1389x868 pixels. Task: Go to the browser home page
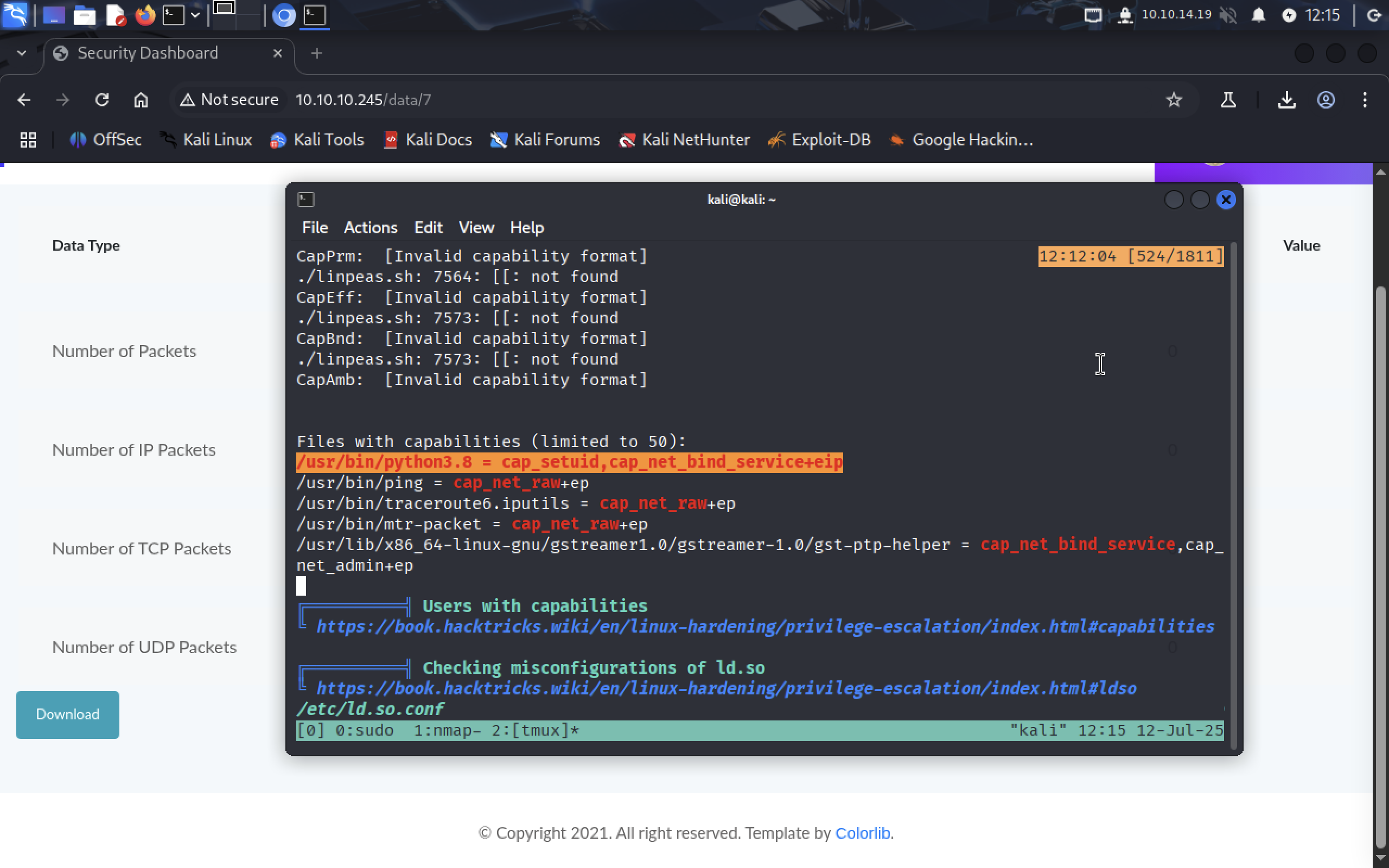click(141, 100)
